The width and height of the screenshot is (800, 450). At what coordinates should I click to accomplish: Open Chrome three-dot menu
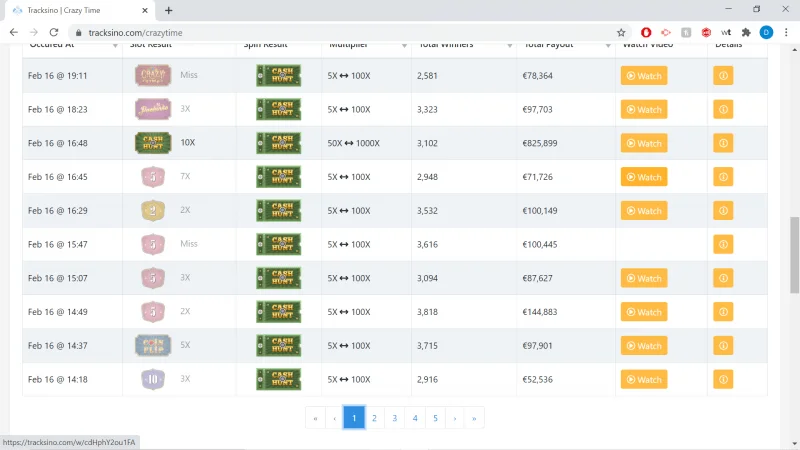pos(786,33)
